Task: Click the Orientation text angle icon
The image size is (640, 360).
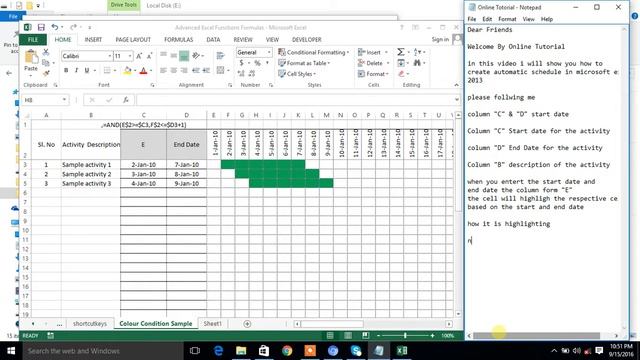Action: (x=196, y=55)
